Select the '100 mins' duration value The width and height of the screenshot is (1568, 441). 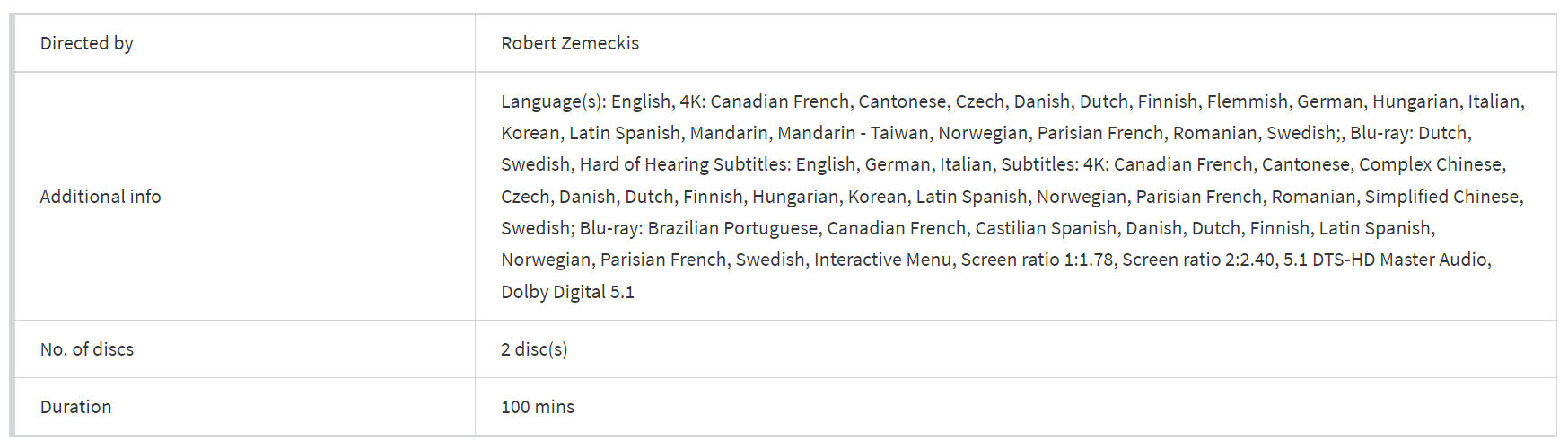click(538, 407)
